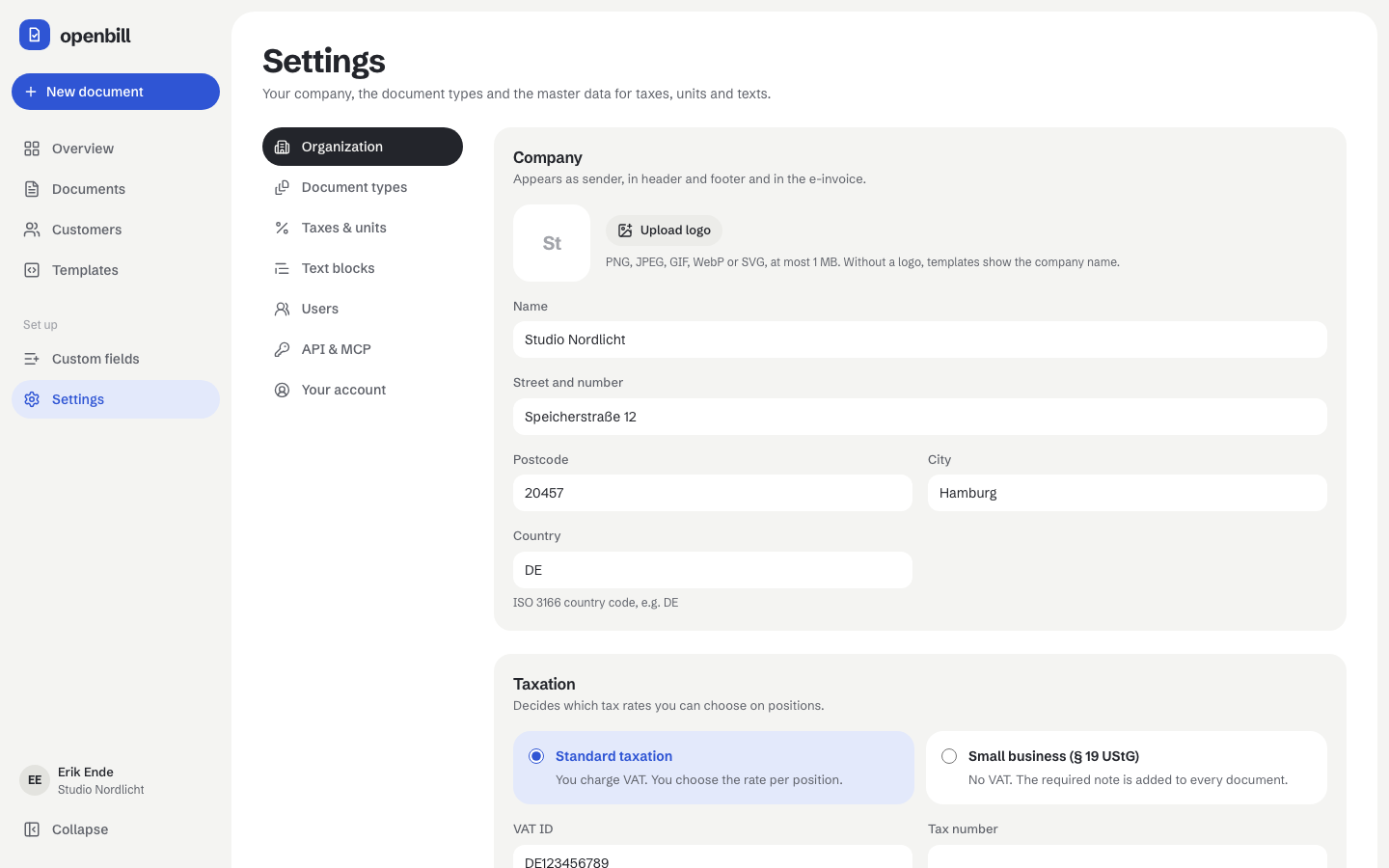Click the Your account profile icon
The height and width of the screenshot is (868, 1389).
pyautogui.click(x=282, y=390)
